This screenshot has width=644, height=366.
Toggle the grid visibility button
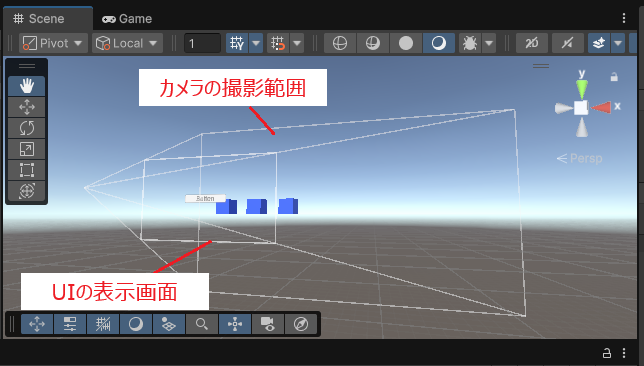click(x=237, y=43)
